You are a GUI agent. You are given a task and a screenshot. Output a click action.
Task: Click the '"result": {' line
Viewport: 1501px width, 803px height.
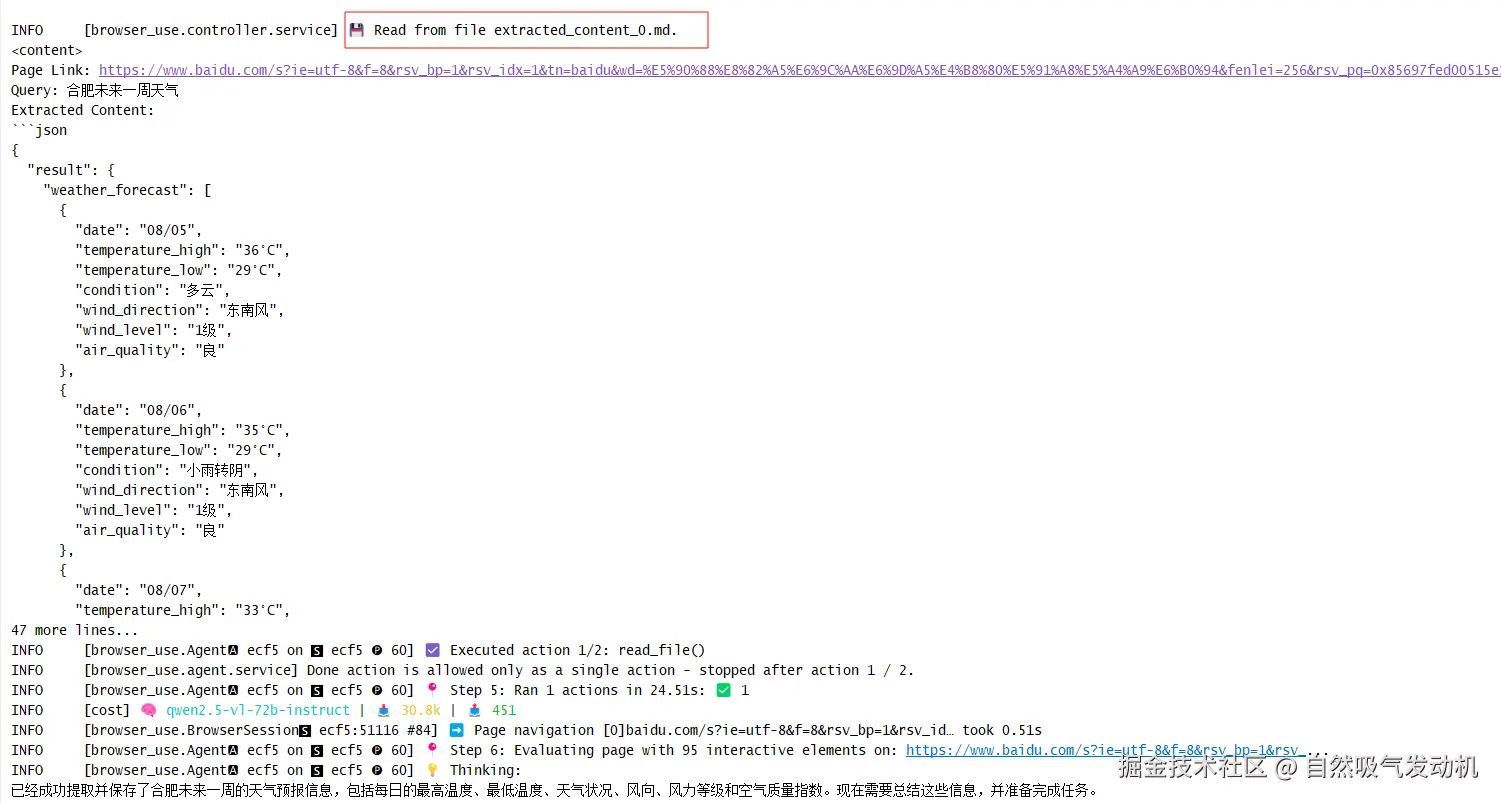click(71, 170)
